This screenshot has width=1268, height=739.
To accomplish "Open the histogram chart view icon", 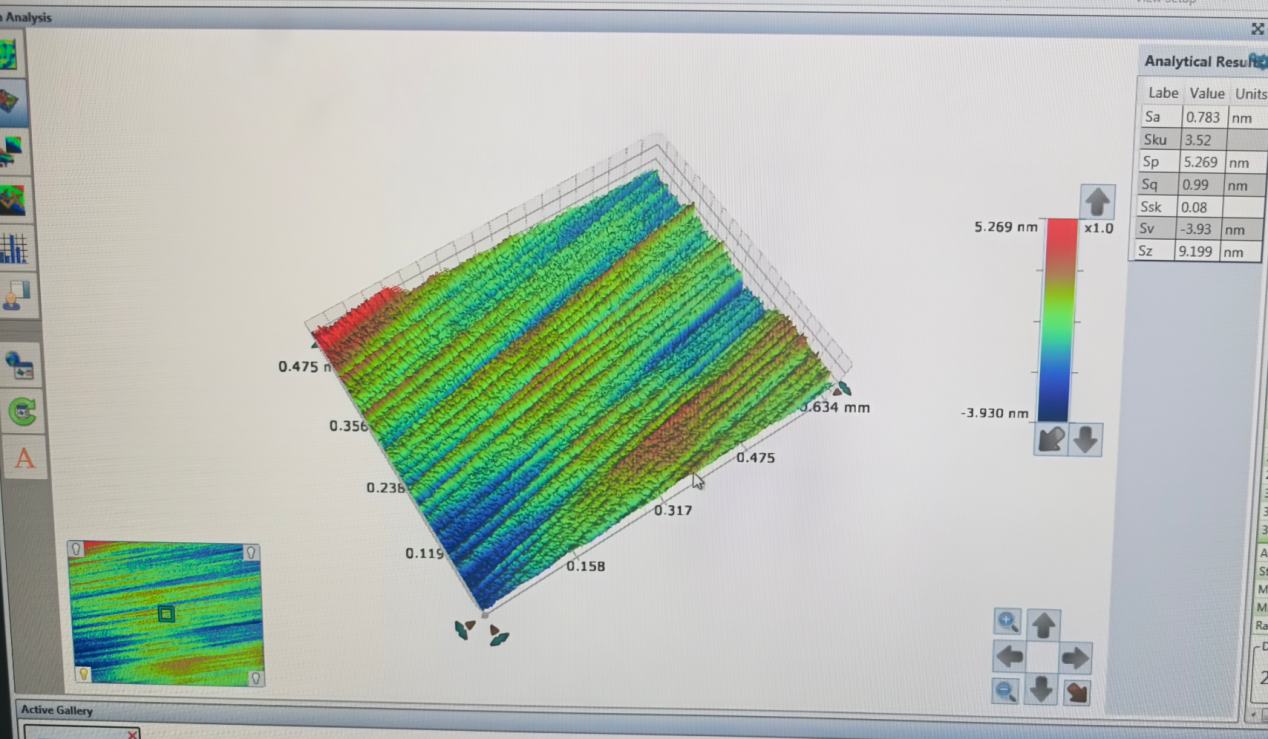I will click(14, 247).
